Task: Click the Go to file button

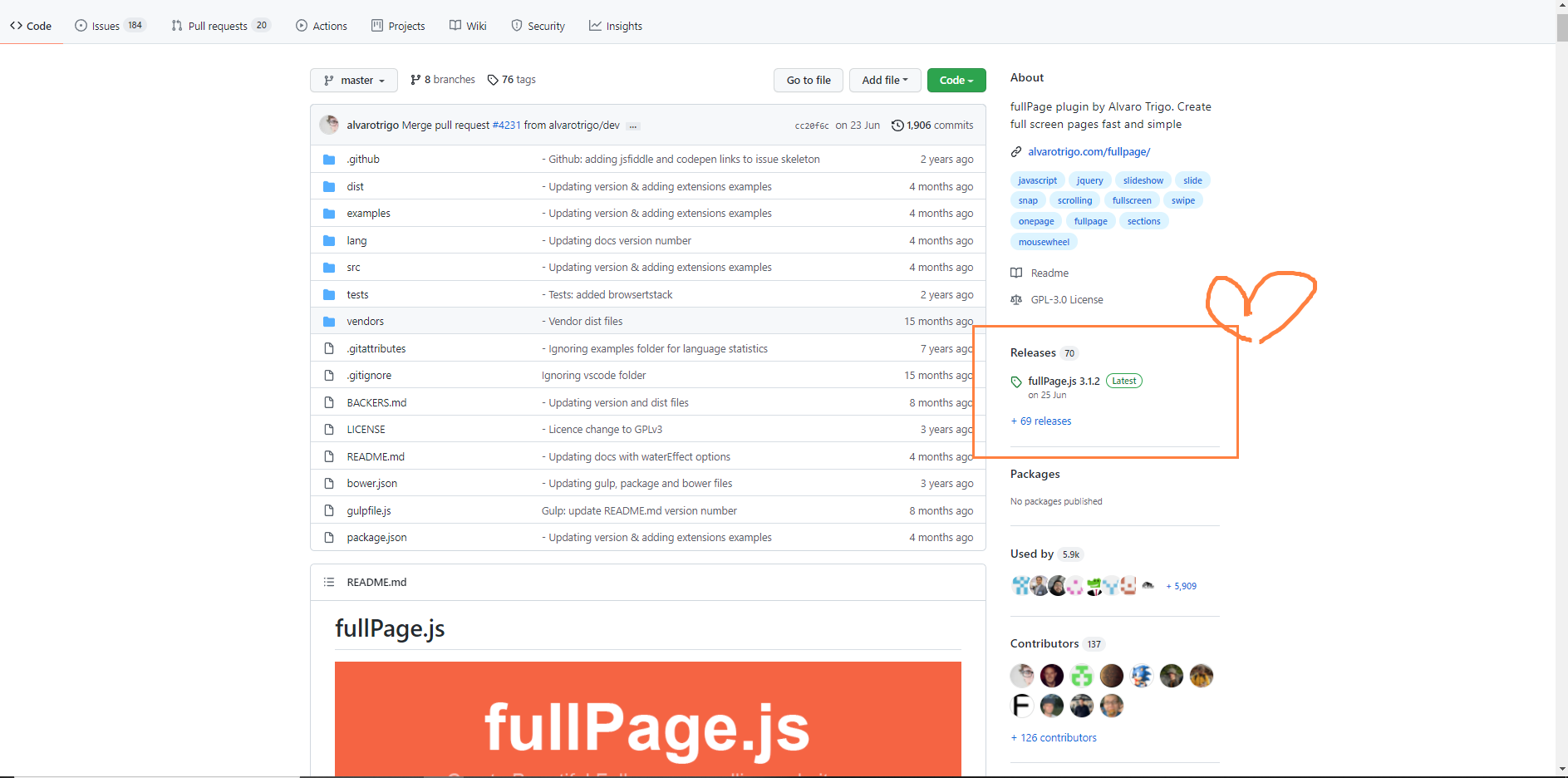Action: tap(807, 80)
